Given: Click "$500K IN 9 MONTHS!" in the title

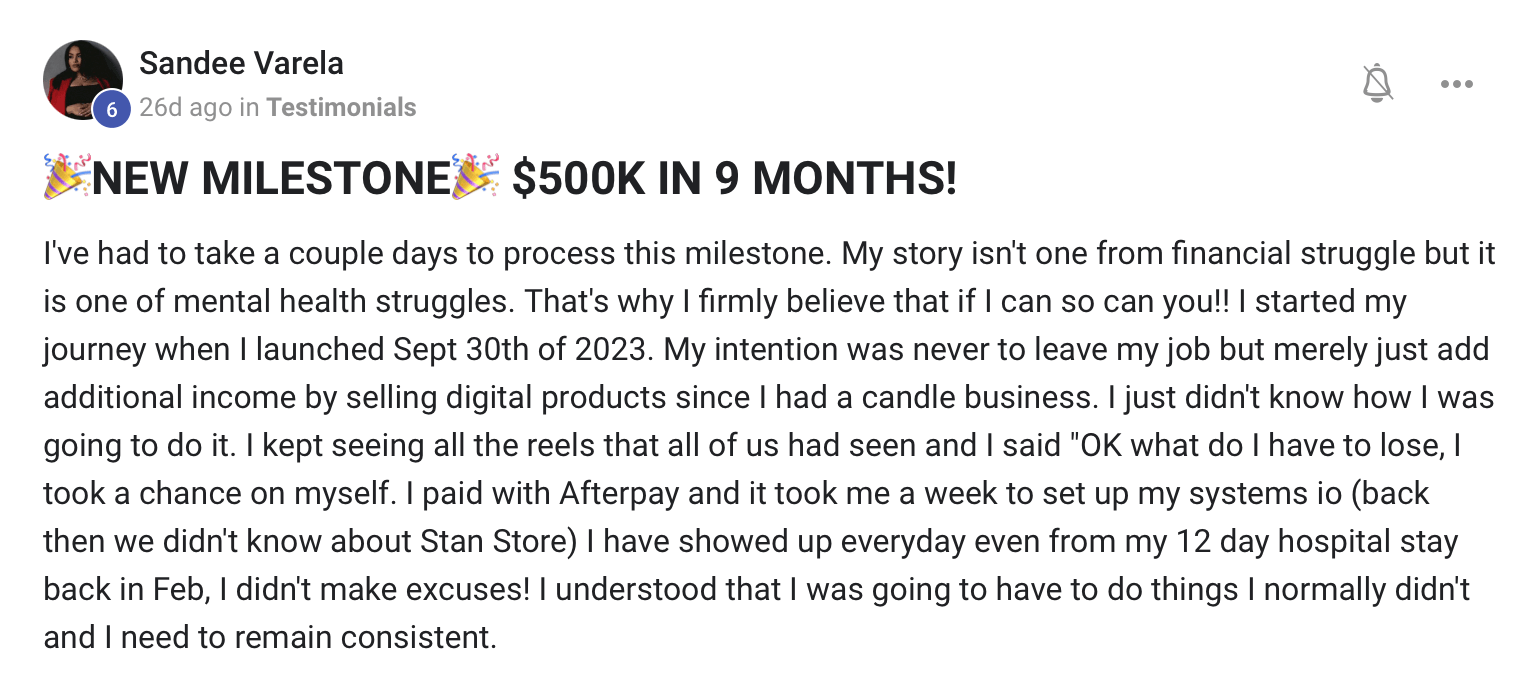Looking at the screenshot, I should point(734,179).
